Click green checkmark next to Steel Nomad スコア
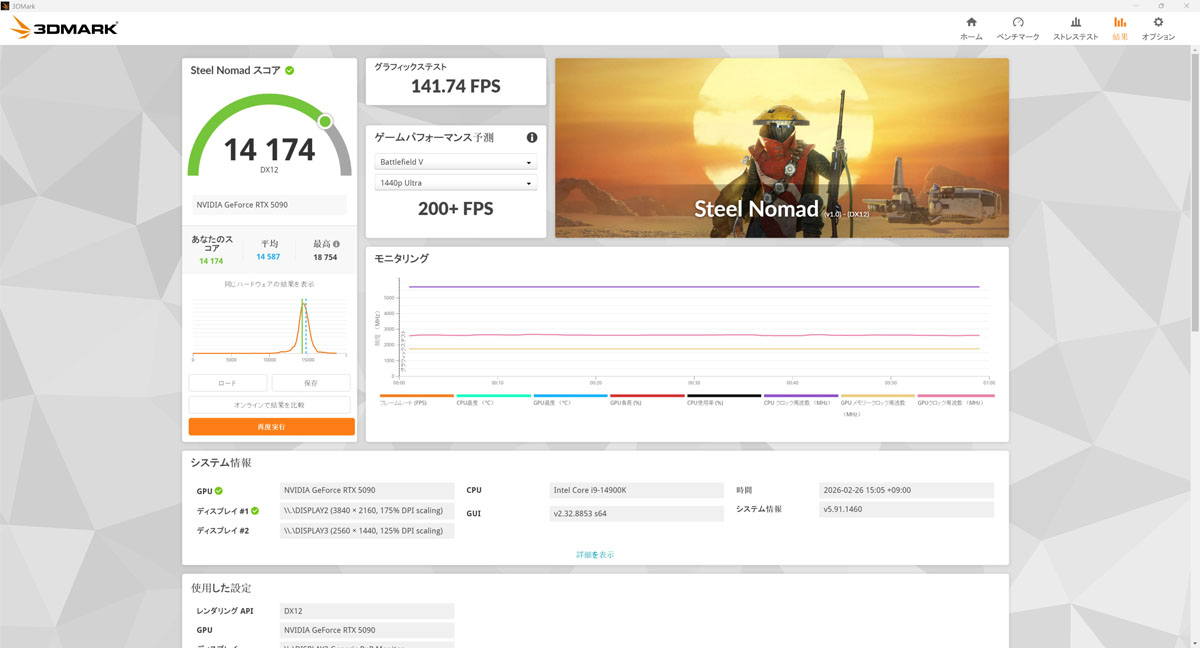Screen dimensions: 1200x648 289,71
